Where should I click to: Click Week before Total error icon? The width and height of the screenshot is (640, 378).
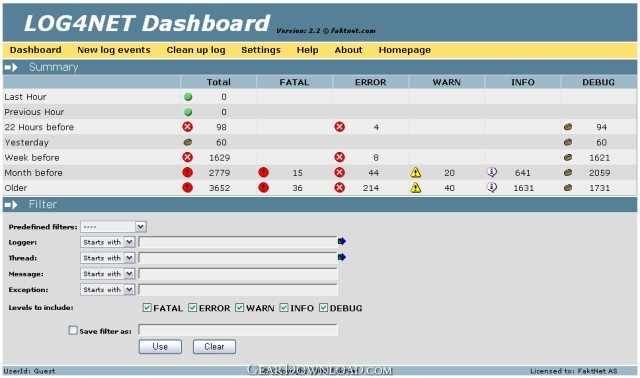187,157
